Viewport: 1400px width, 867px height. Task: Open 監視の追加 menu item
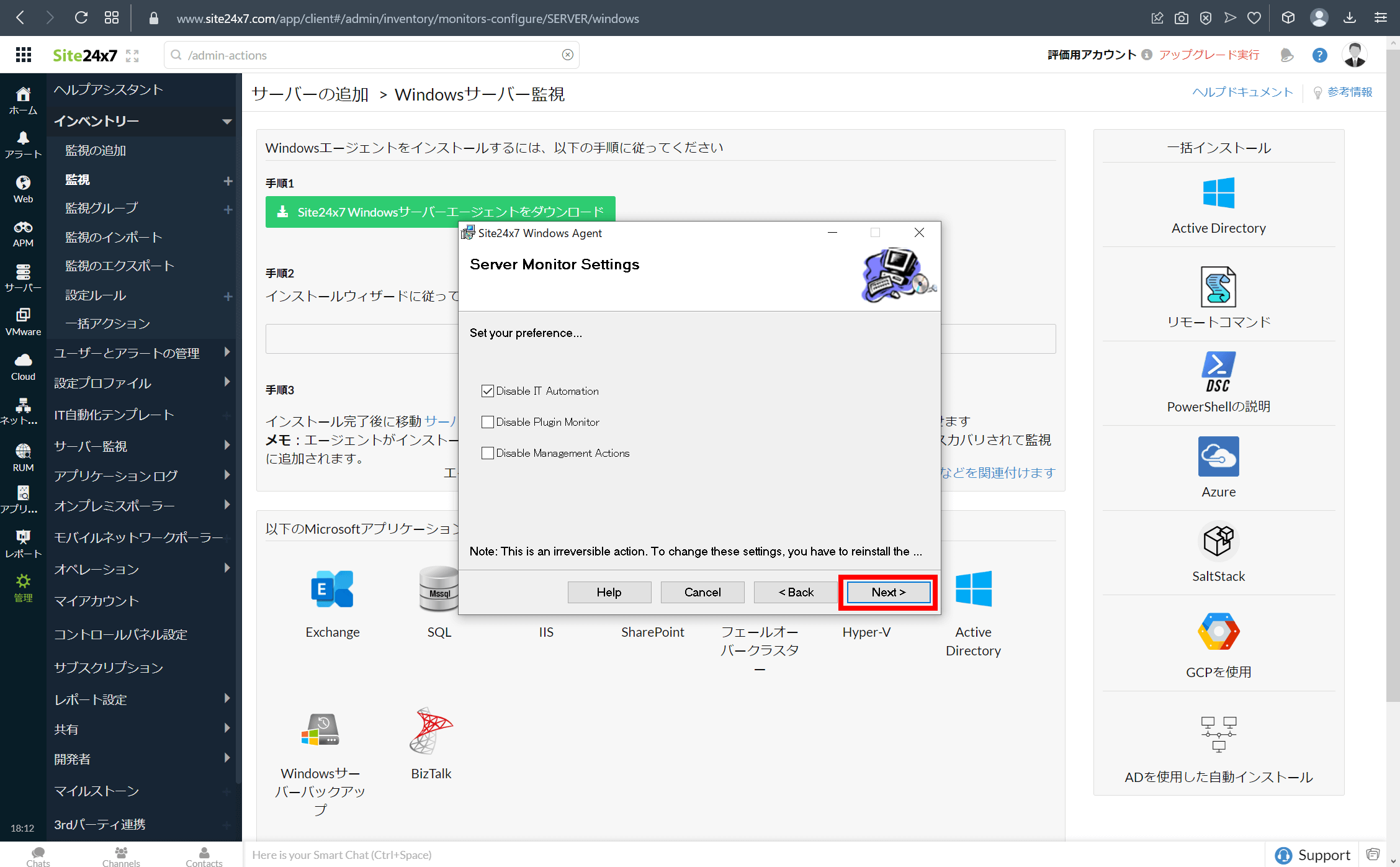pos(96,150)
